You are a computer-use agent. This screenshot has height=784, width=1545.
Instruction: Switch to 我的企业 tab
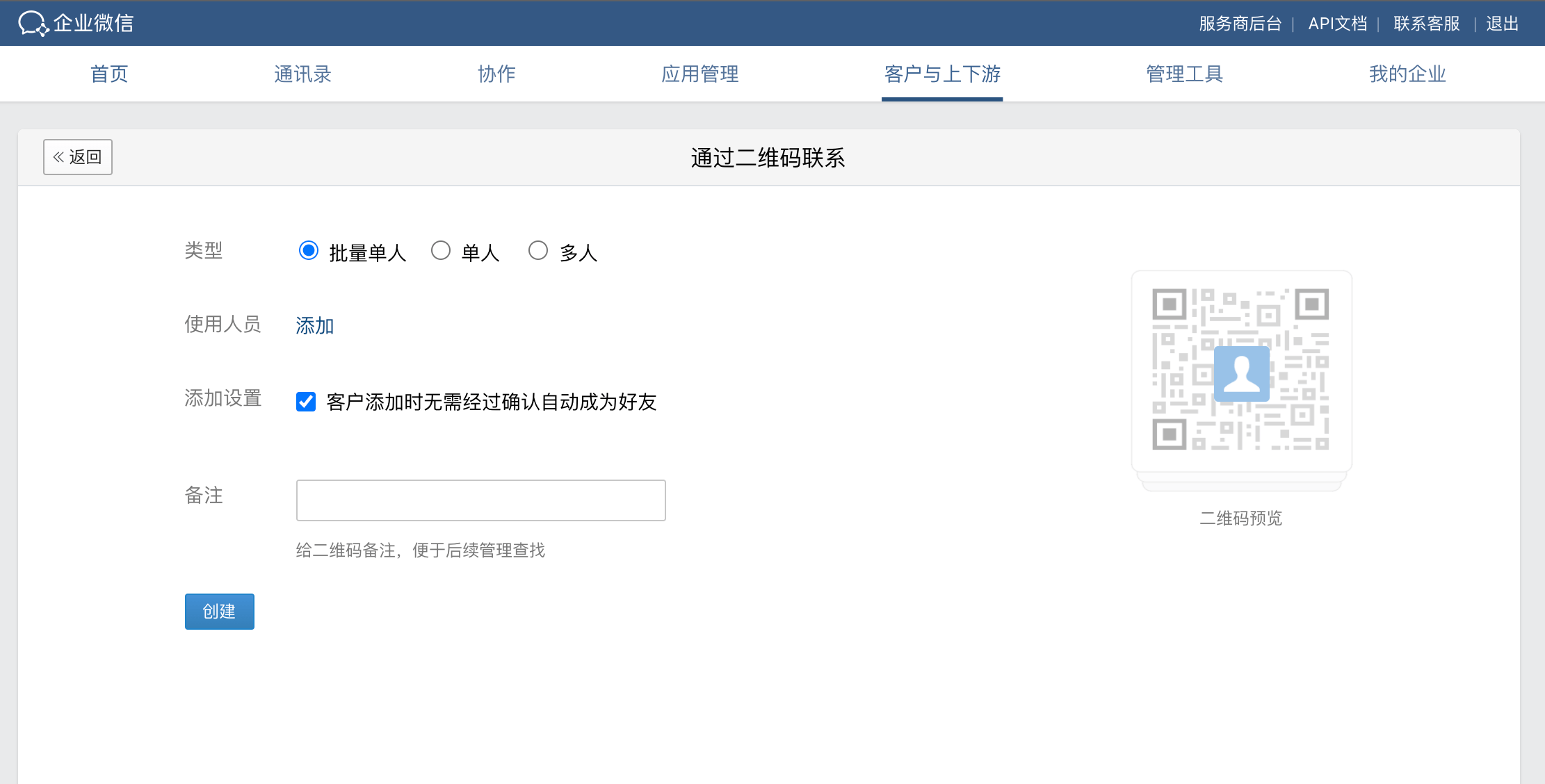[x=1407, y=74]
